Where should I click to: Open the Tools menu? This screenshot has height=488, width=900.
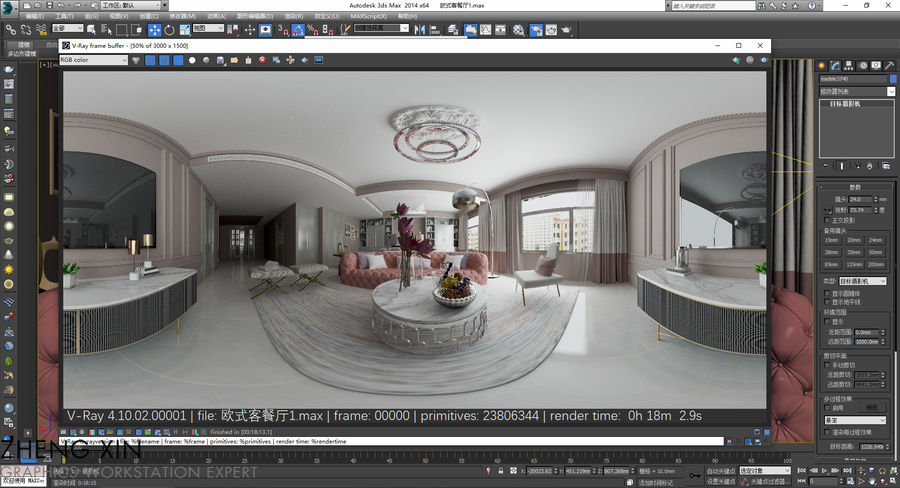(x=64, y=16)
